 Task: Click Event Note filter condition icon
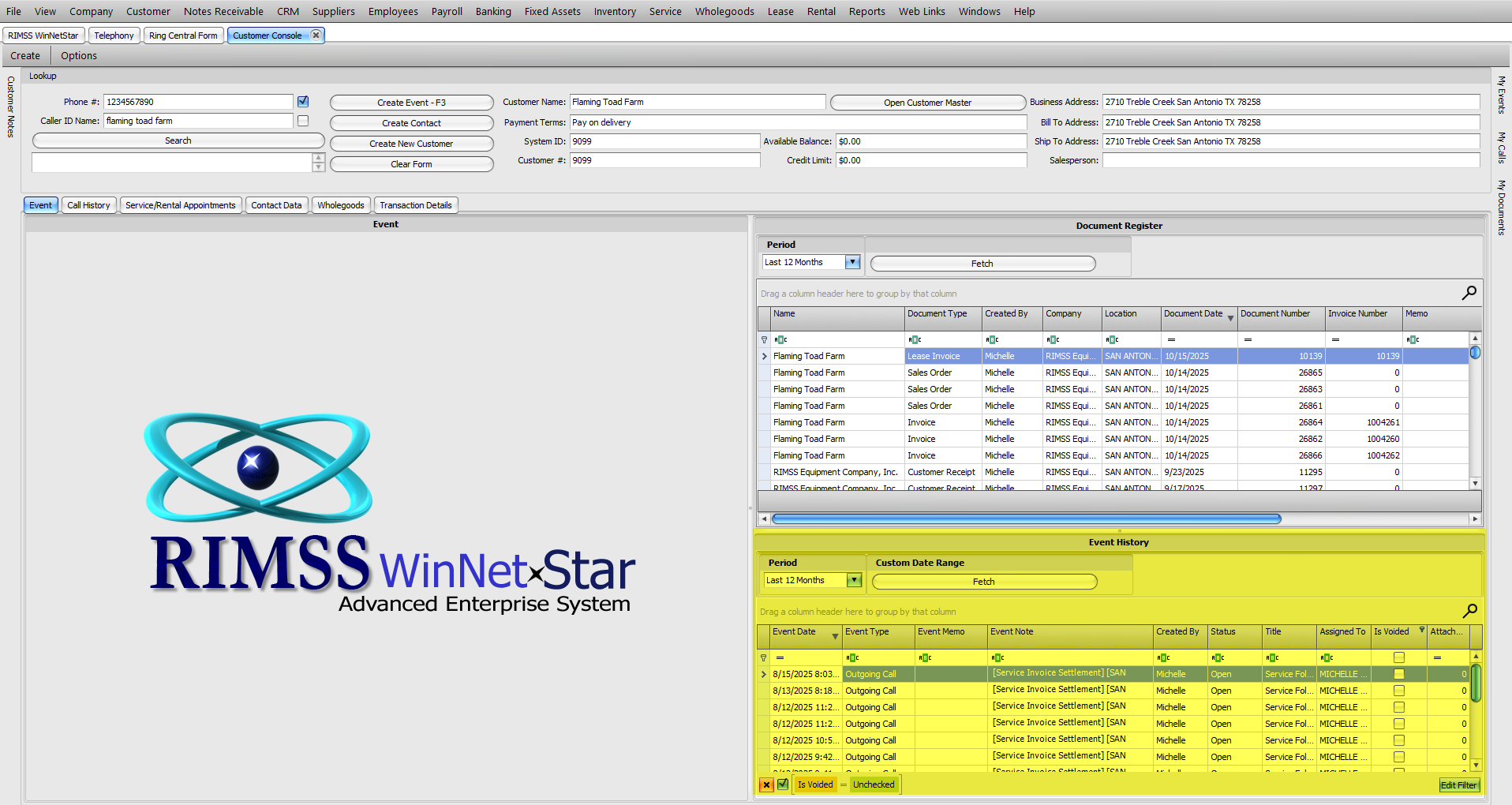(997, 657)
